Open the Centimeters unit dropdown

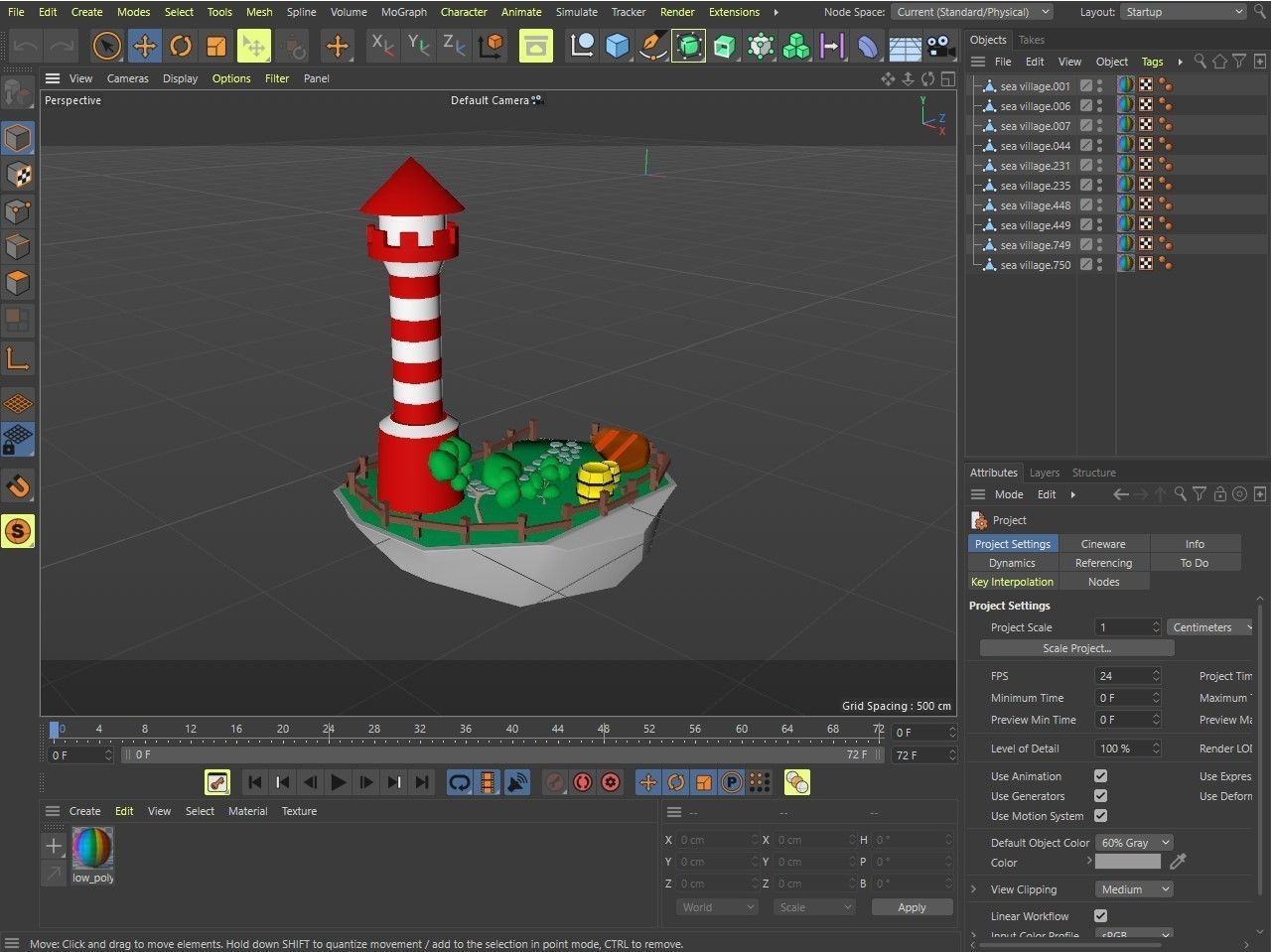click(x=1211, y=627)
